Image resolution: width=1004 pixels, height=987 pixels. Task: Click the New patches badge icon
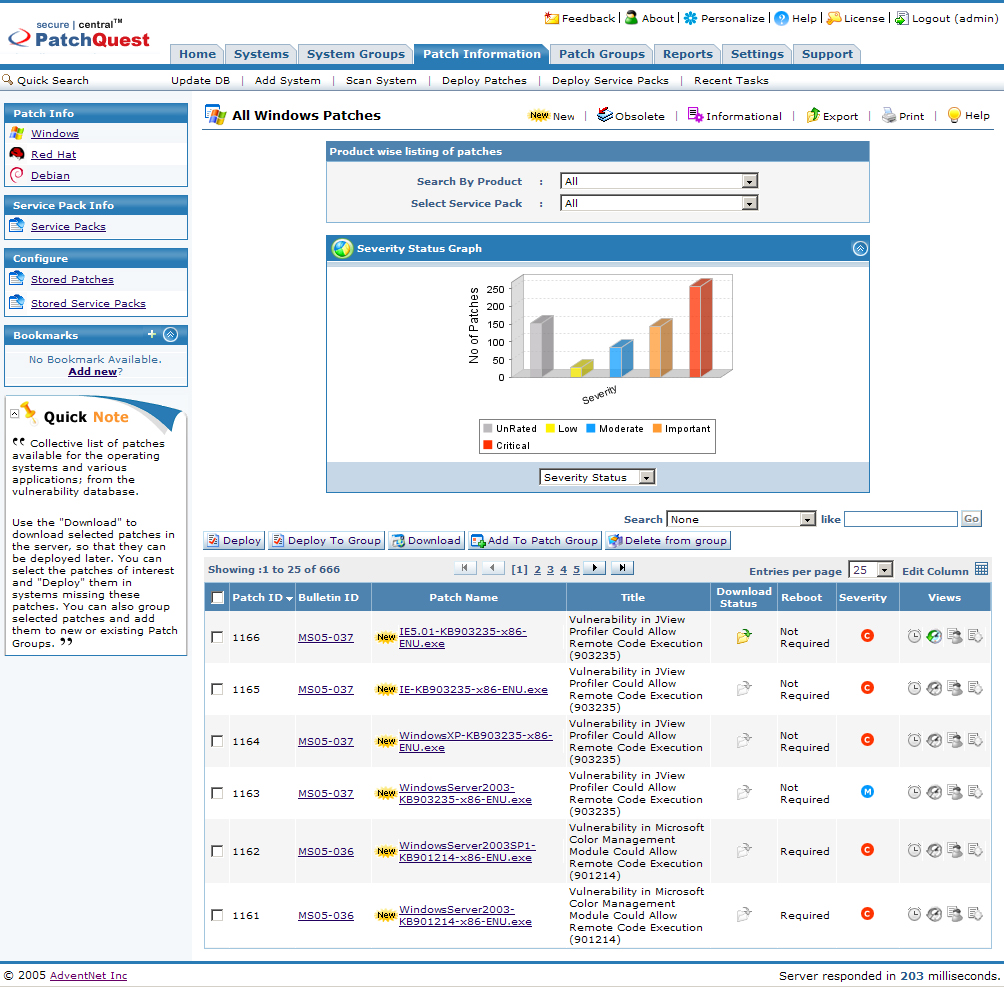(539, 115)
